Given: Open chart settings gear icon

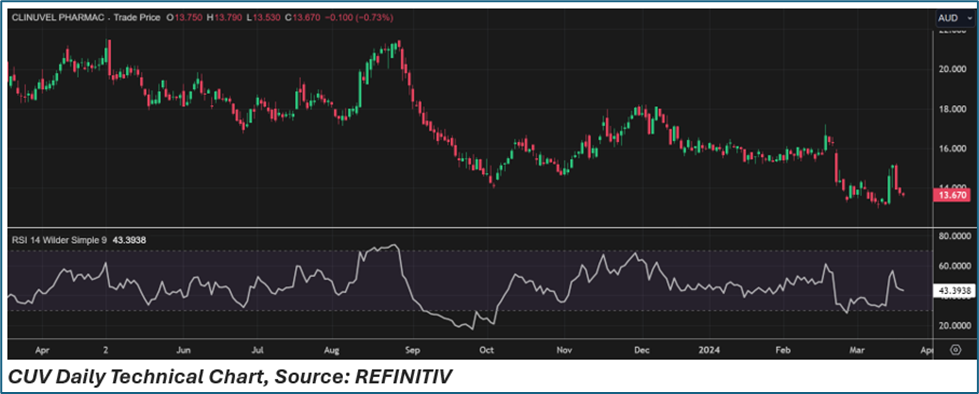Looking at the screenshot, I should click(955, 350).
